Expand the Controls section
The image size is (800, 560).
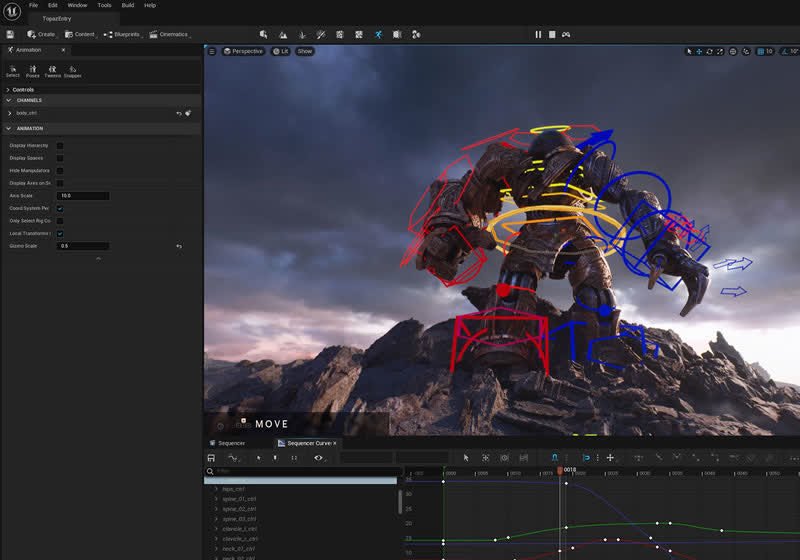8,89
